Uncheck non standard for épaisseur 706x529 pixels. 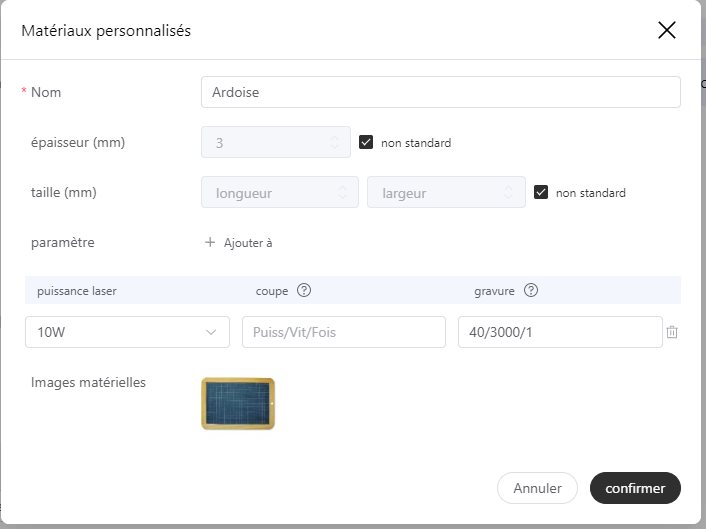point(366,142)
